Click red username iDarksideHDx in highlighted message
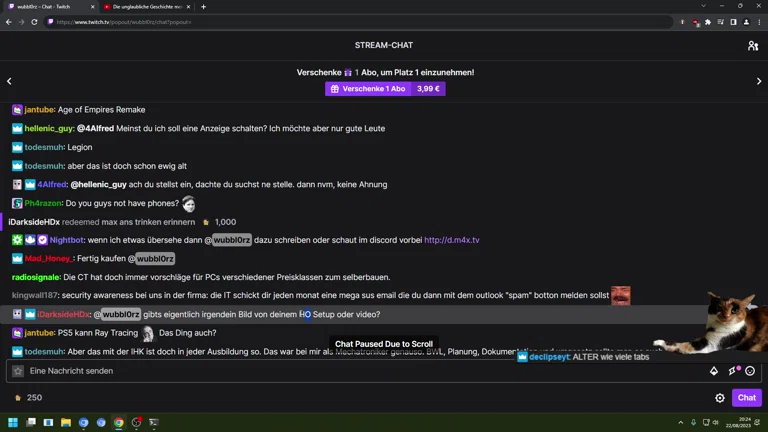 (63, 314)
